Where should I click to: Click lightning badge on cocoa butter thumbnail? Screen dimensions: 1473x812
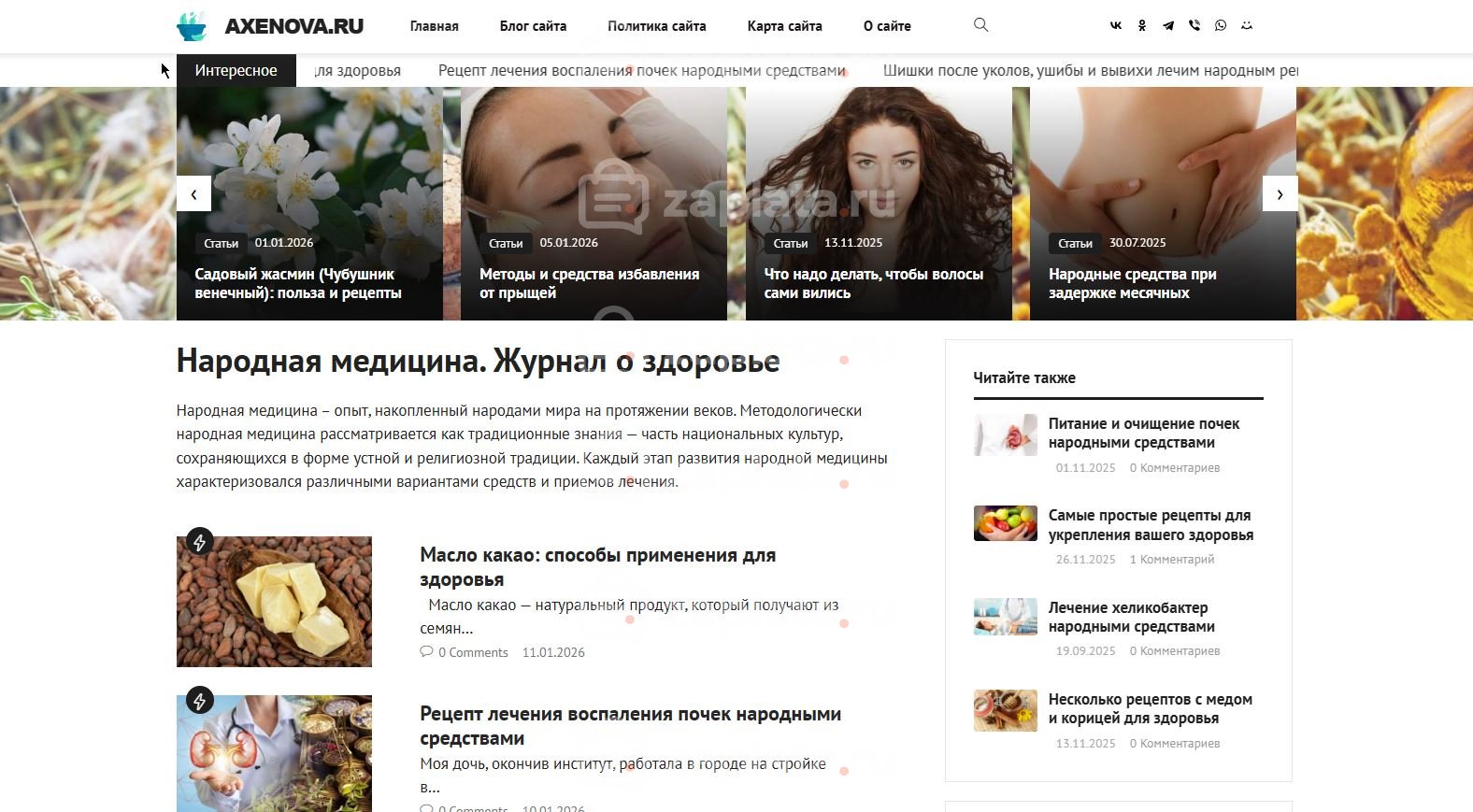pyautogui.click(x=200, y=542)
